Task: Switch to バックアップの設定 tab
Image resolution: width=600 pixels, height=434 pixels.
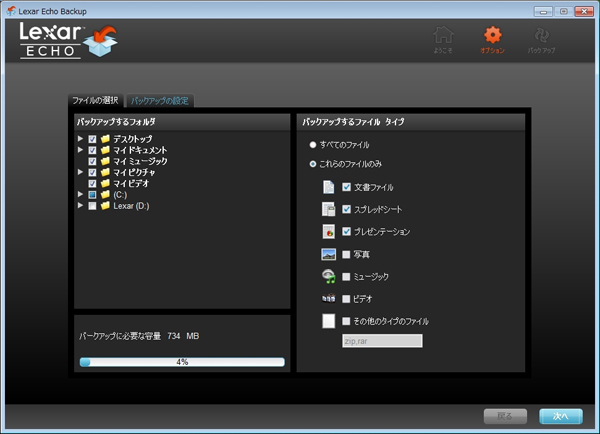Action: tap(161, 101)
